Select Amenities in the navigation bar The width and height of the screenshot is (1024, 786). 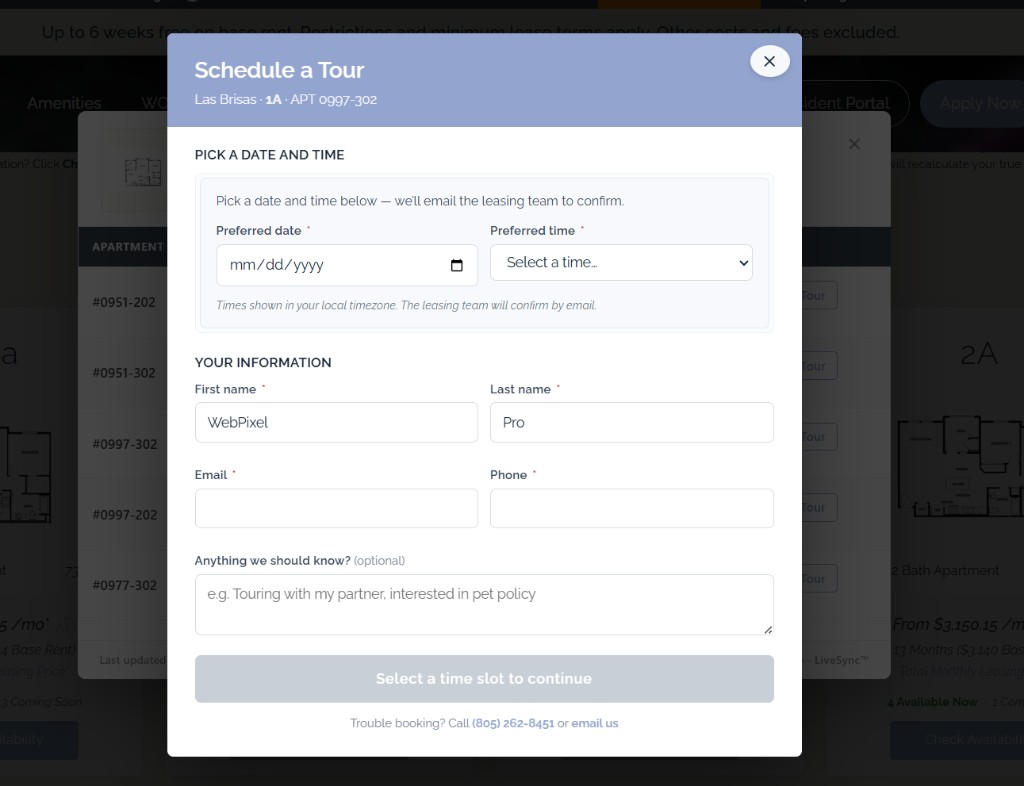[63, 103]
